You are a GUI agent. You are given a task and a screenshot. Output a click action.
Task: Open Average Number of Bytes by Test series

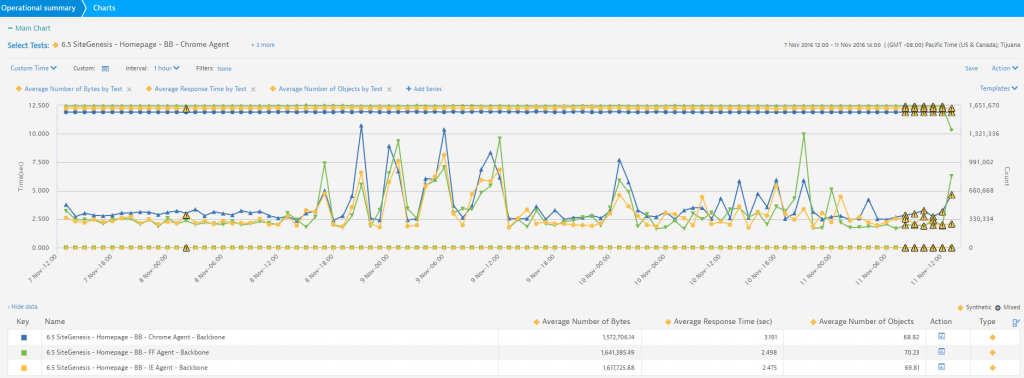point(73,89)
